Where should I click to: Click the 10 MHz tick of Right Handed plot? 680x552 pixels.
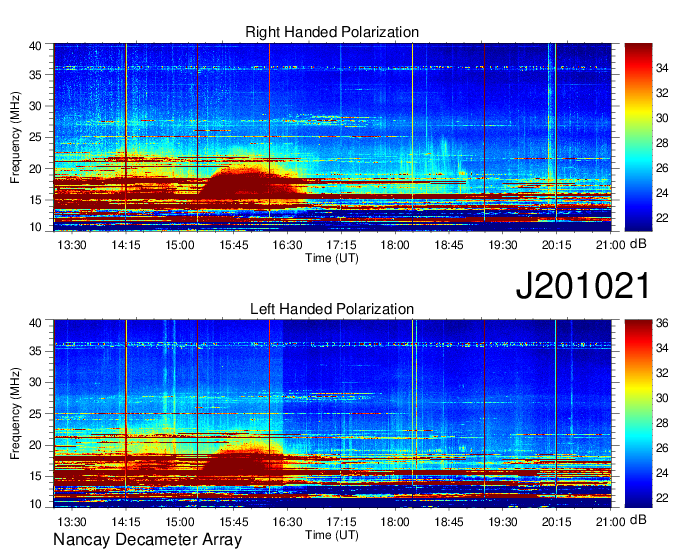pyautogui.click(x=36, y=227)
